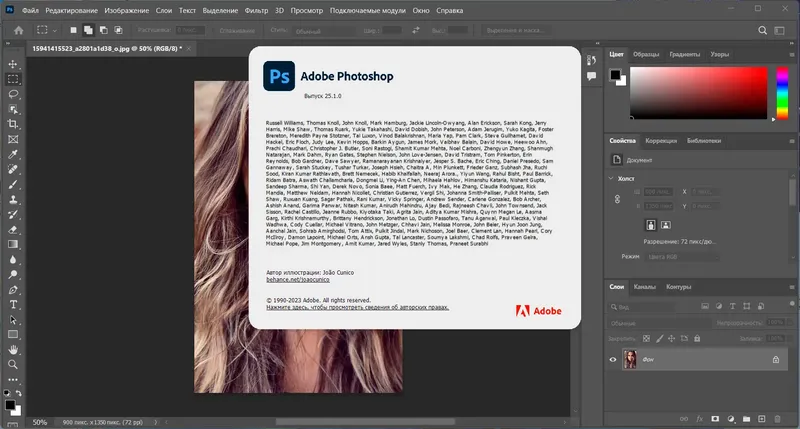The image size is (800, 429).
Task: Select the Path Selection tool
Action: 13,320
